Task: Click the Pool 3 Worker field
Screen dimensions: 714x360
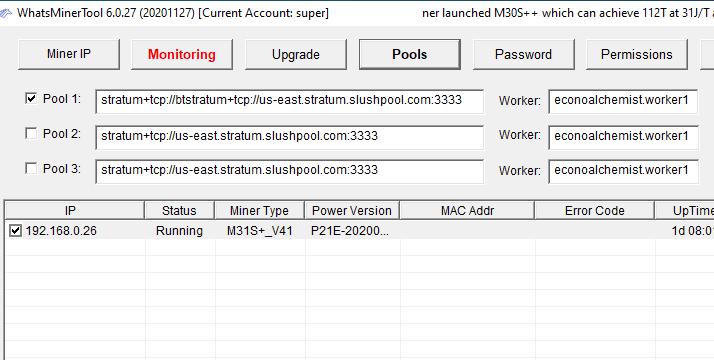Action: click(623, 171)
